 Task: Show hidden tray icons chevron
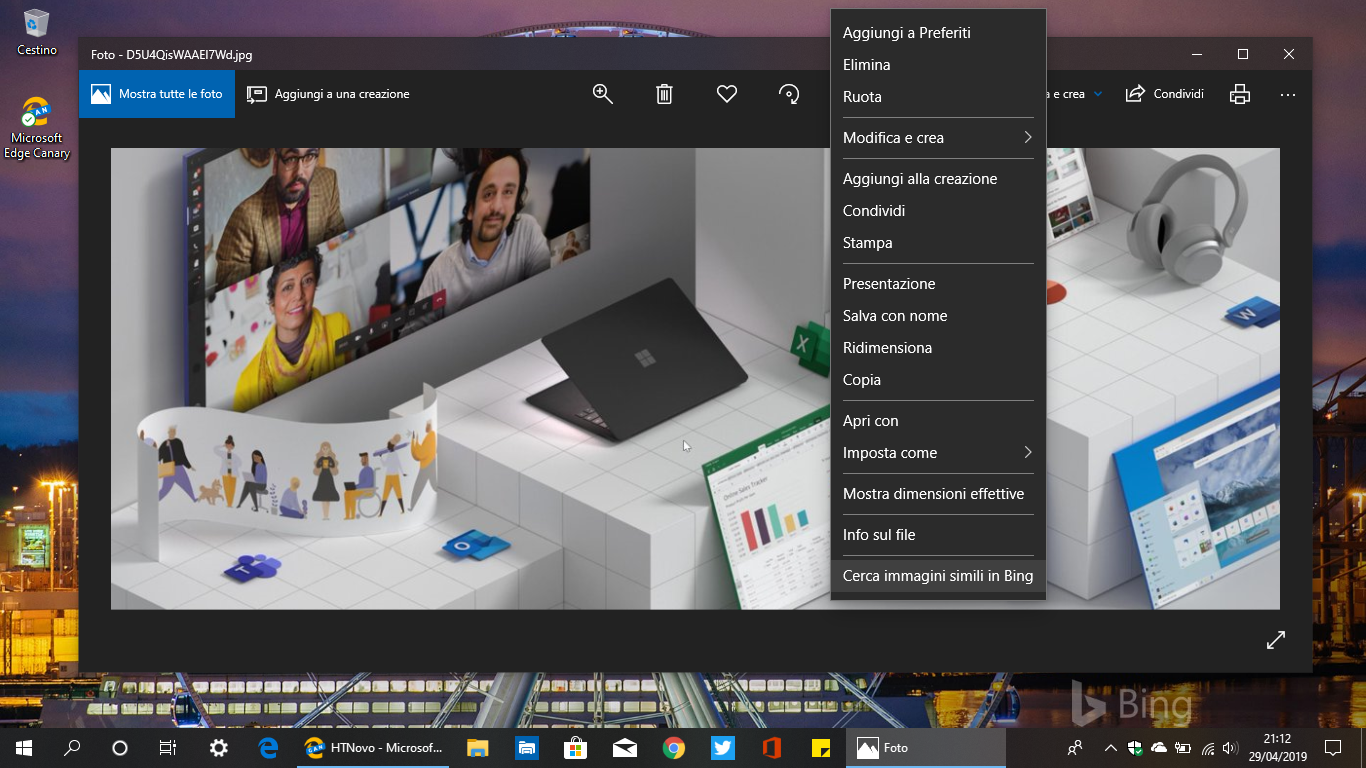[1111, 748]
